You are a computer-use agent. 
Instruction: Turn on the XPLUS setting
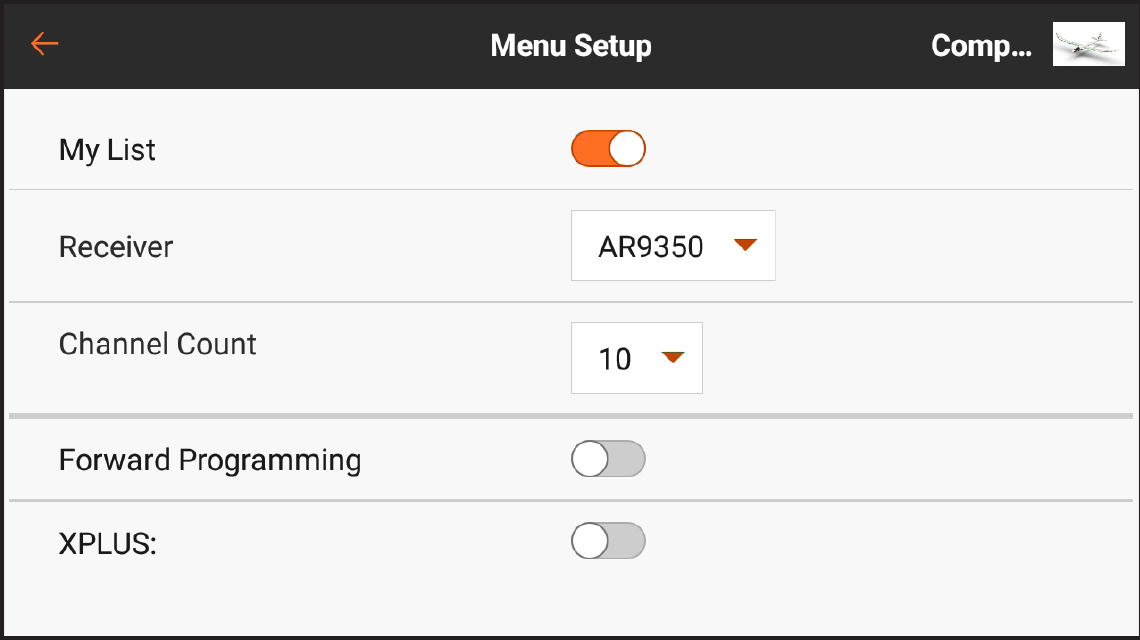pos(608,541)
